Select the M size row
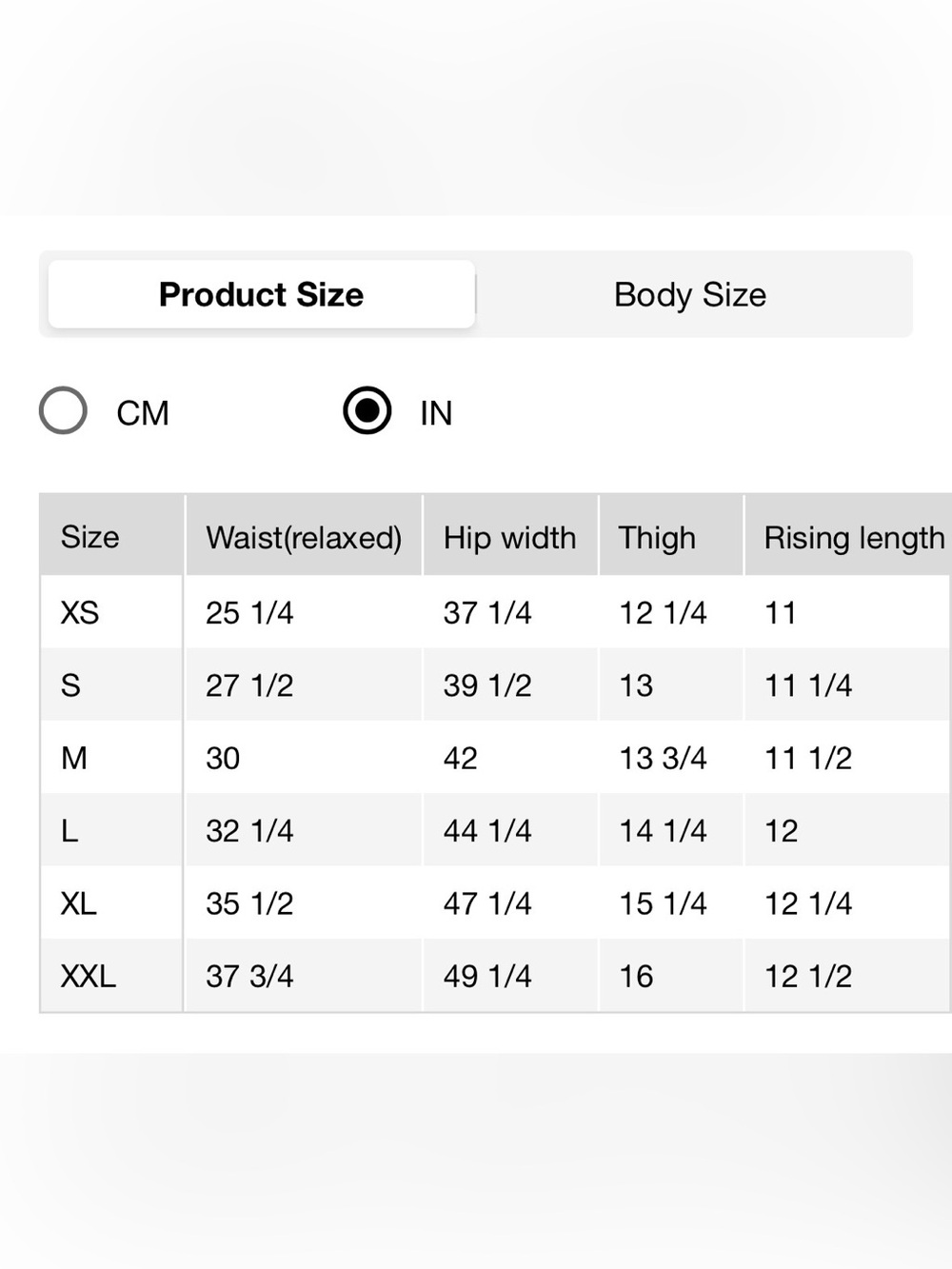This screenshot has height=1269, width=952. (495, 758)
